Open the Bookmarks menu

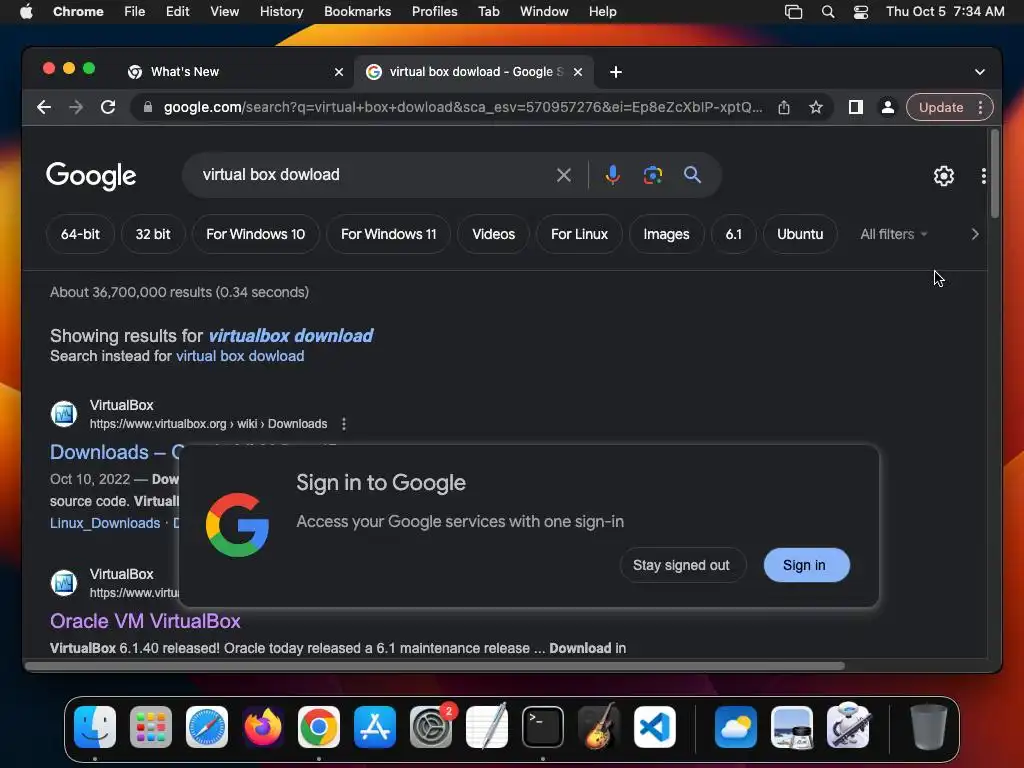tap(357, 12)
